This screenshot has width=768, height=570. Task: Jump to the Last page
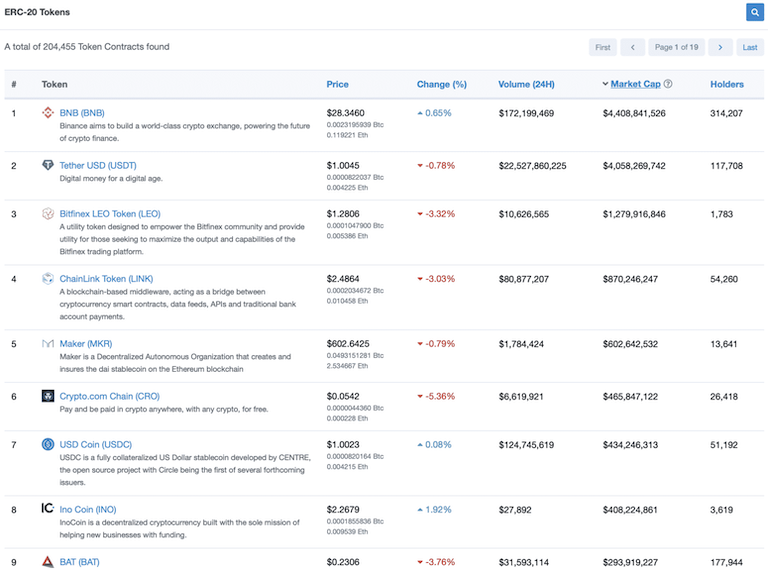point(750,47)
